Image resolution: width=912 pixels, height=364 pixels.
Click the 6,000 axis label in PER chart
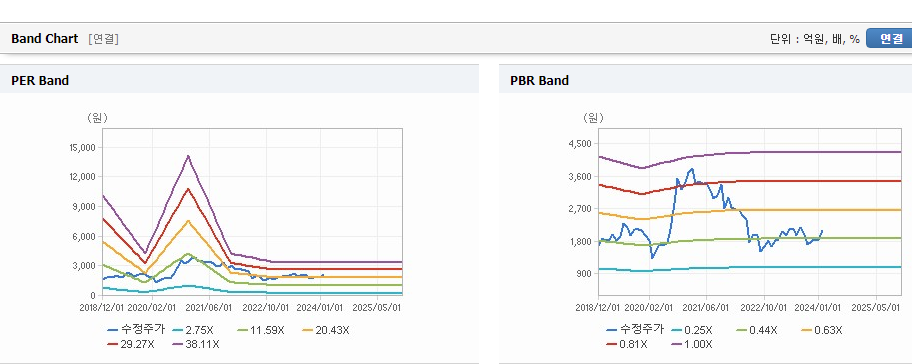(84, 237)
